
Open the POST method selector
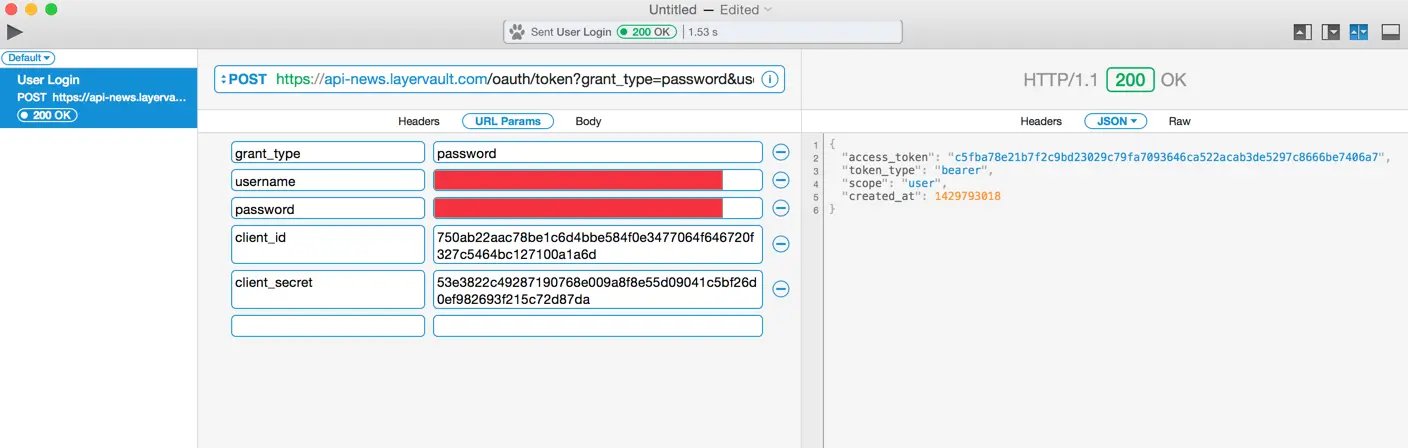(x=243, y=79)
